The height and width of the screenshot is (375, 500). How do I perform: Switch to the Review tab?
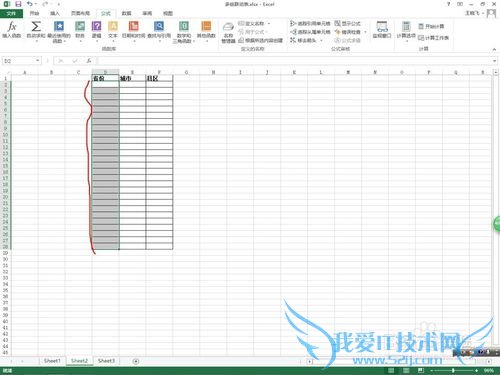147,13
